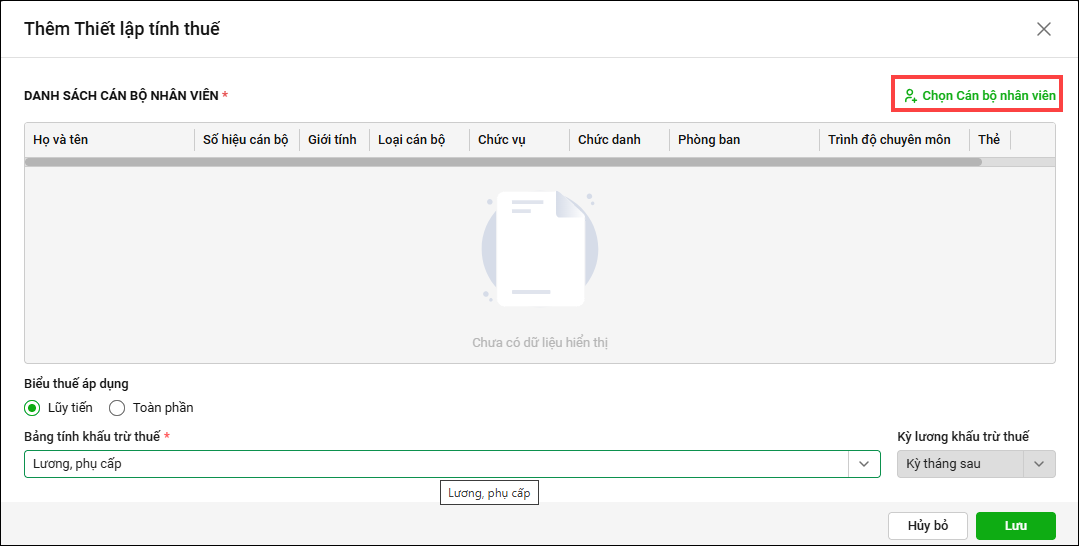
Task: Select the Toàn phần radio button
Action: tap(117, 408)
